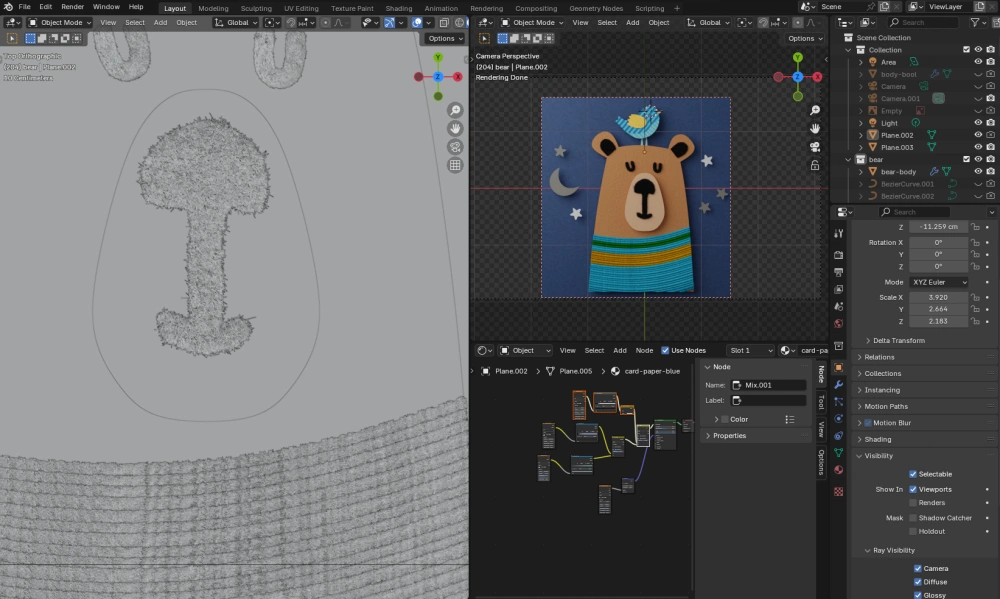Screen dimensions: 1000x599
Task: Click the lock camera to view icon
Action: coord(815,165)
